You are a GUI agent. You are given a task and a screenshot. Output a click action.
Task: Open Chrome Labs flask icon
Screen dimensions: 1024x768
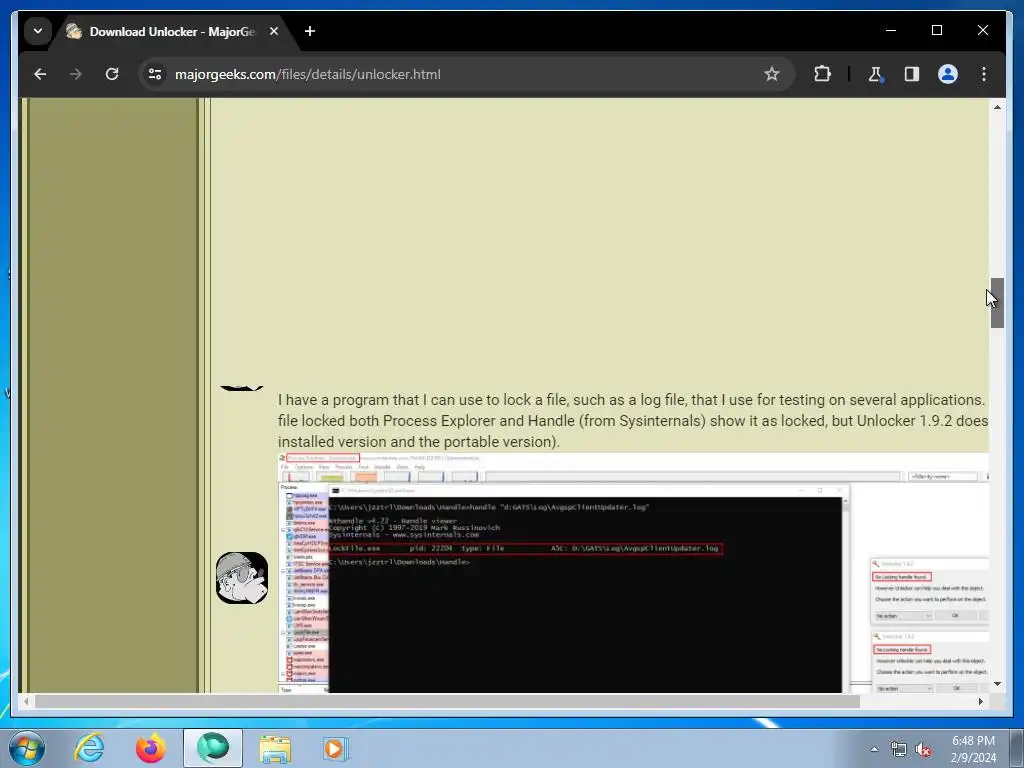(875, 74)
